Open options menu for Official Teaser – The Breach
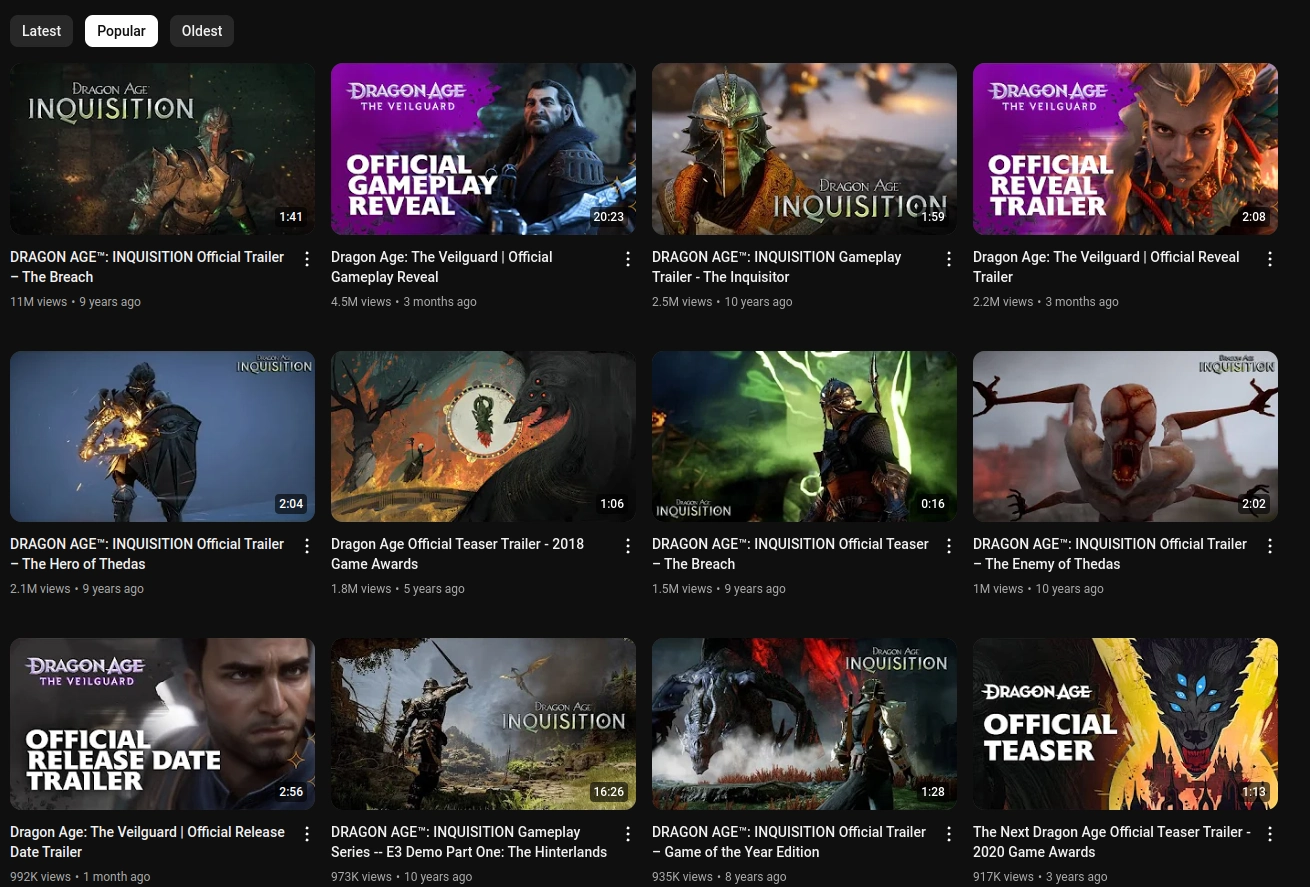This screenshot has width=1310, height=887. click(949, 546)
